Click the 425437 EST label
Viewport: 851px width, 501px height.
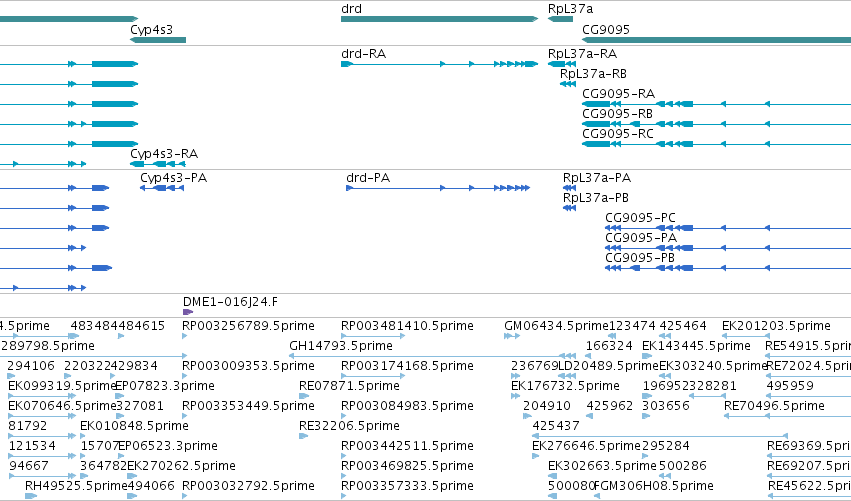coord(556,426)
